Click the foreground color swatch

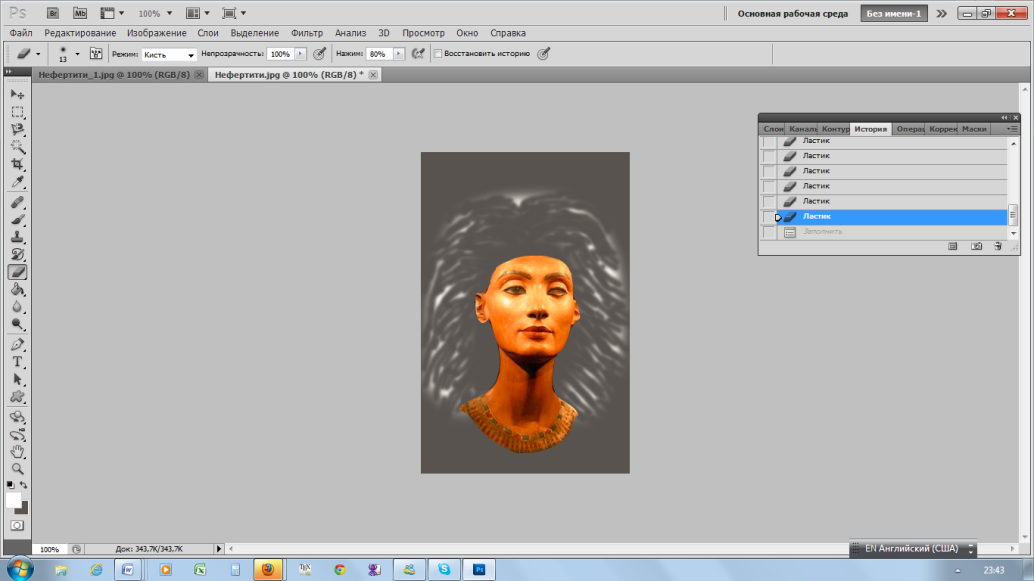point(13,501)
